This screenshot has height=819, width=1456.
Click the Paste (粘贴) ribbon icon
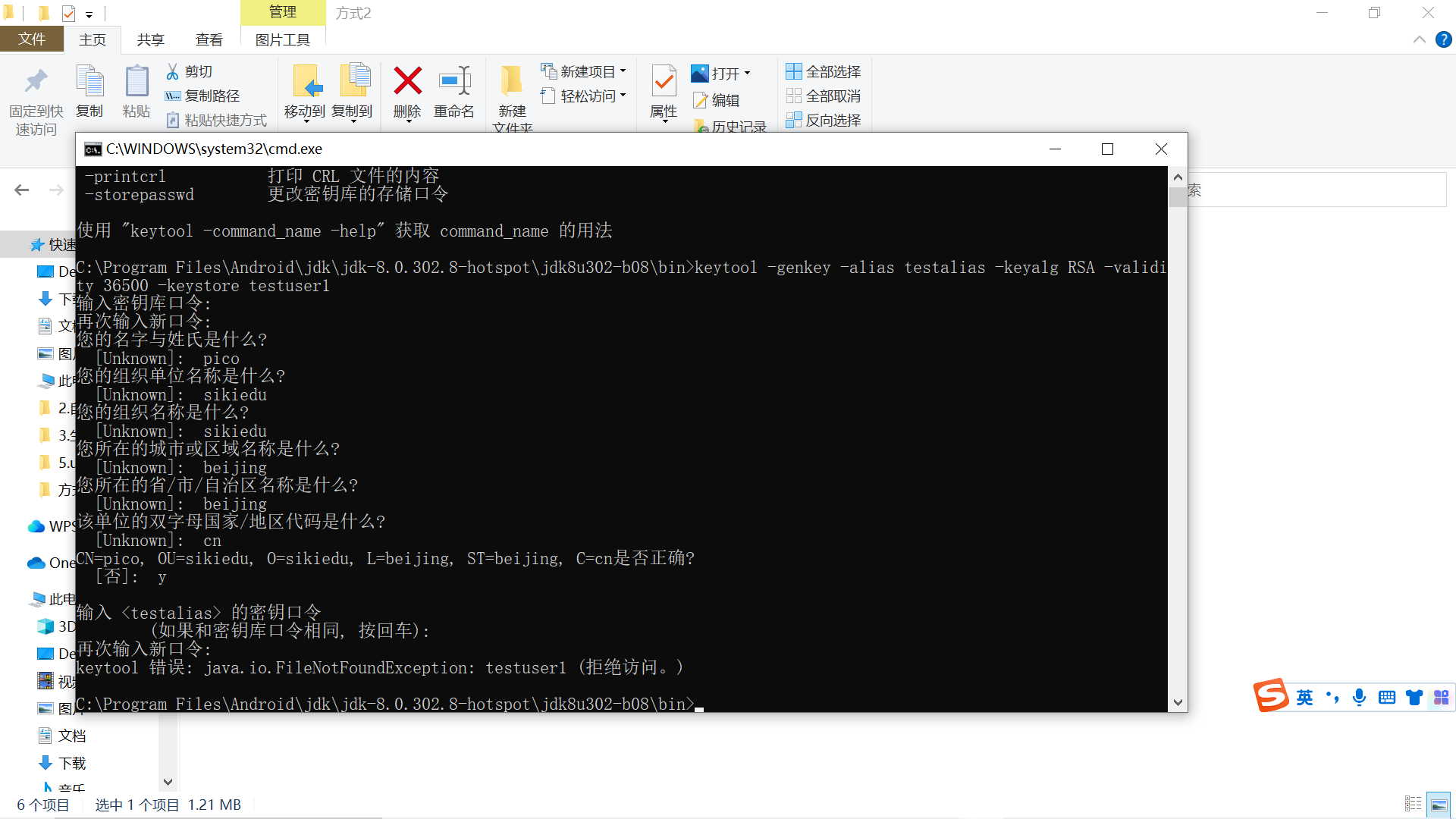(136, 82)
